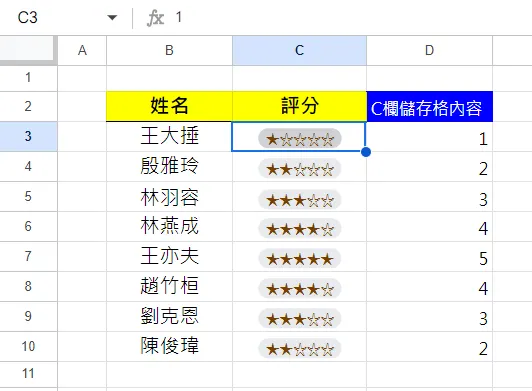Open 陳俊瑋's two-star rating chip
The image size is (532, 391).
pyautogui.click(x=300, y=348)
